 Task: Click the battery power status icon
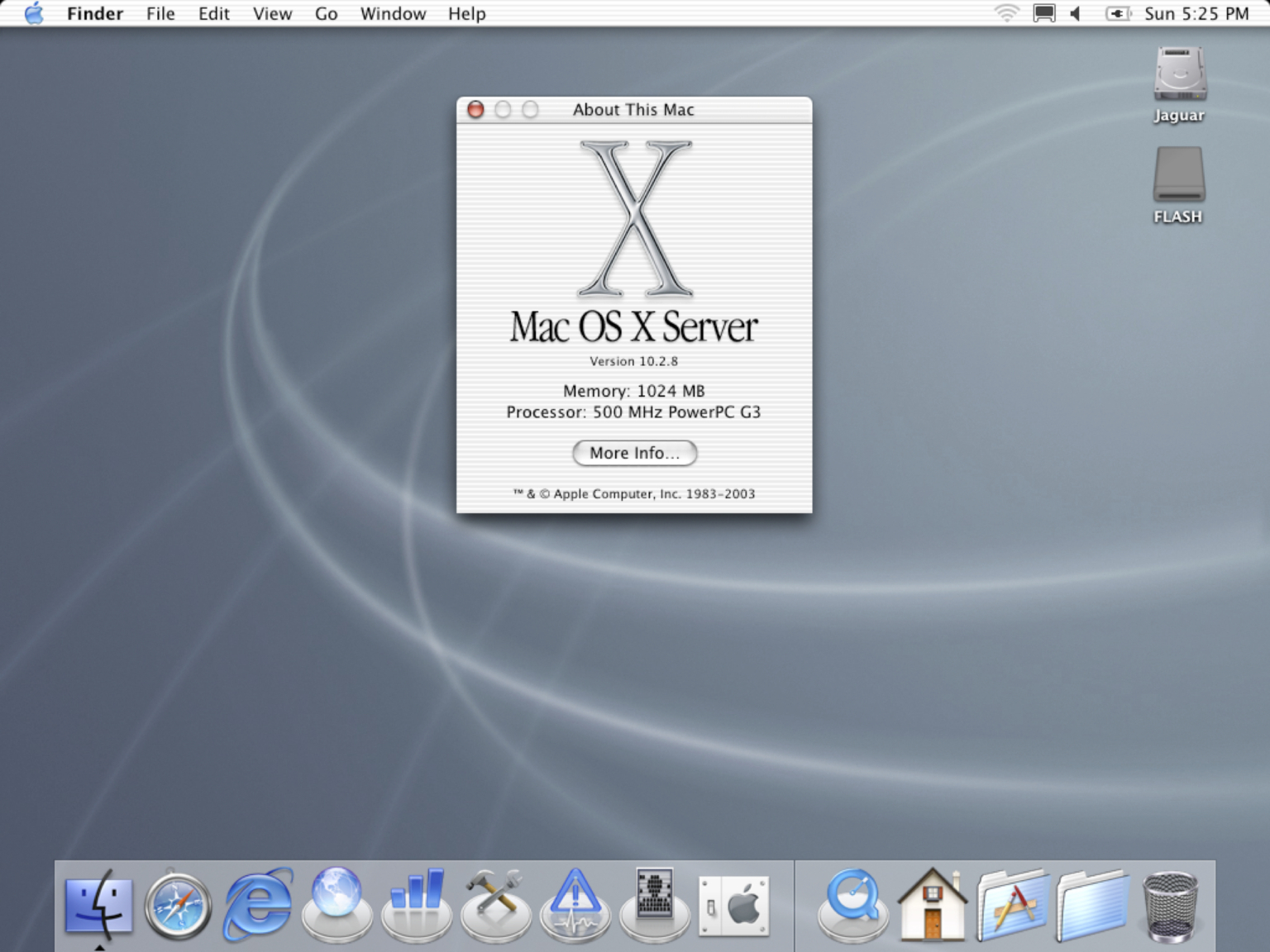coord(1118,13)
